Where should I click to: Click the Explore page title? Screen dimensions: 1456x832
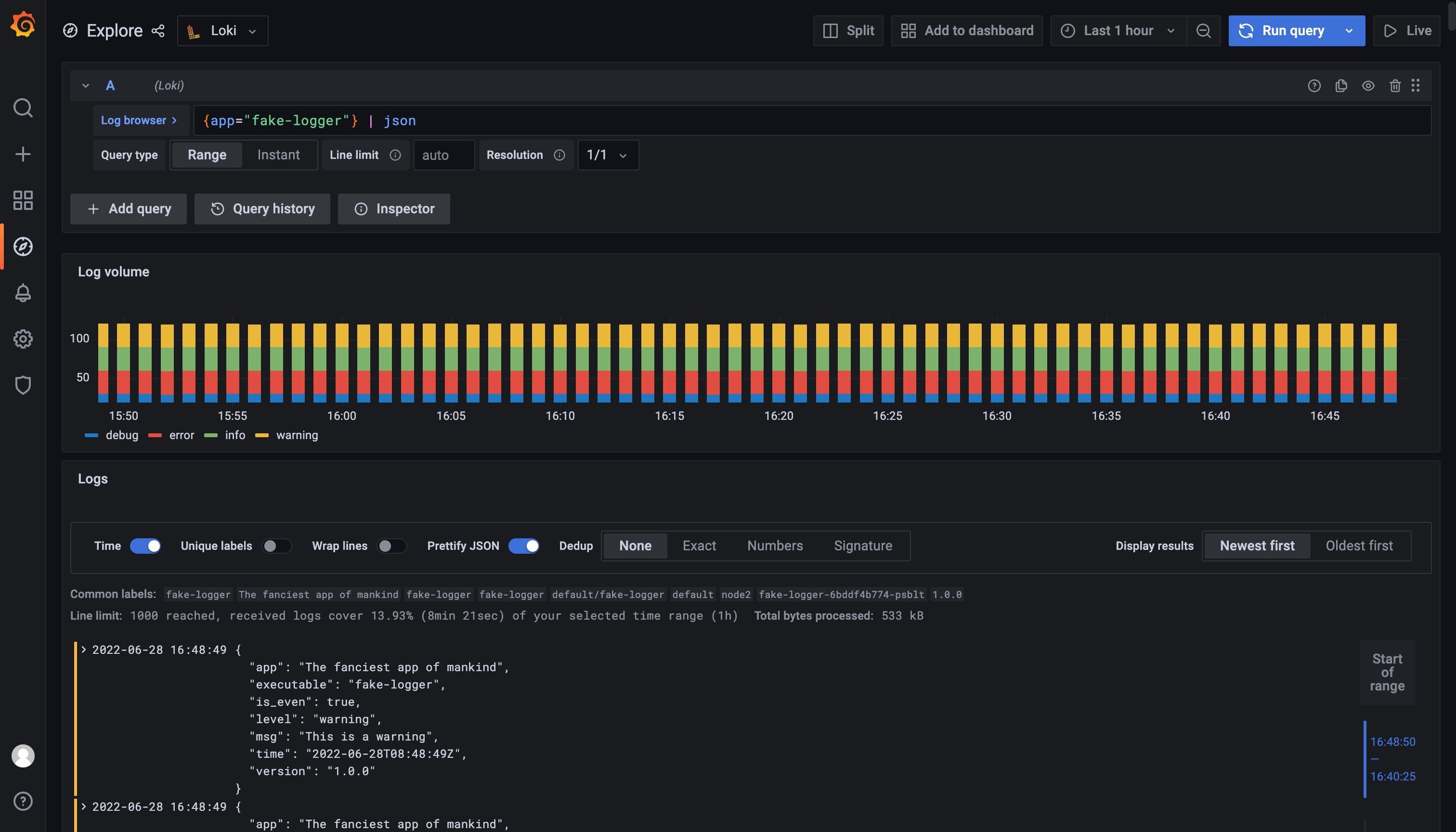click(114, 31)
